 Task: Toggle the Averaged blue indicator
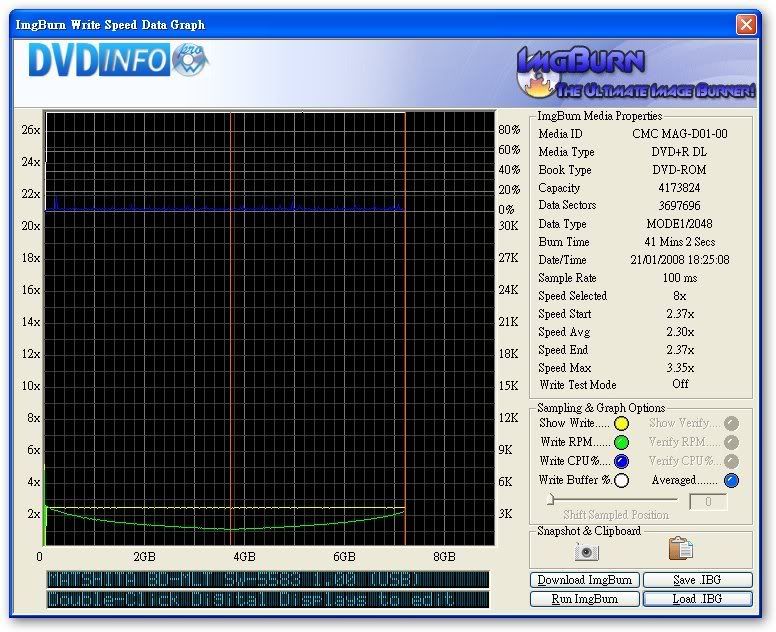click(731, 481)
